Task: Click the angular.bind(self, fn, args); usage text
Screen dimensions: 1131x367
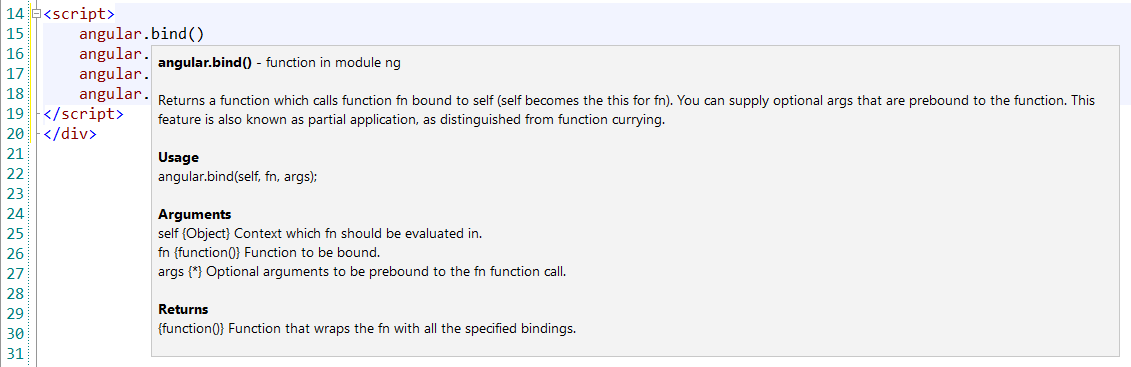Action: (237, 177)
